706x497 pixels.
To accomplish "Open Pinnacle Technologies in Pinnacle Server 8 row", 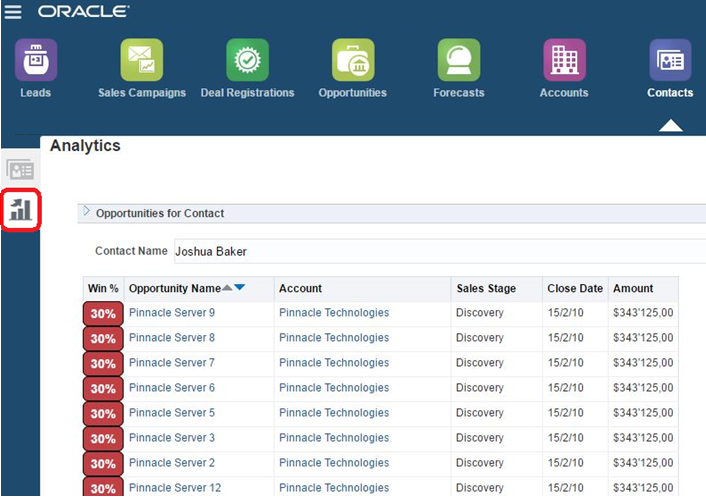I will click(x=334, y=338).
